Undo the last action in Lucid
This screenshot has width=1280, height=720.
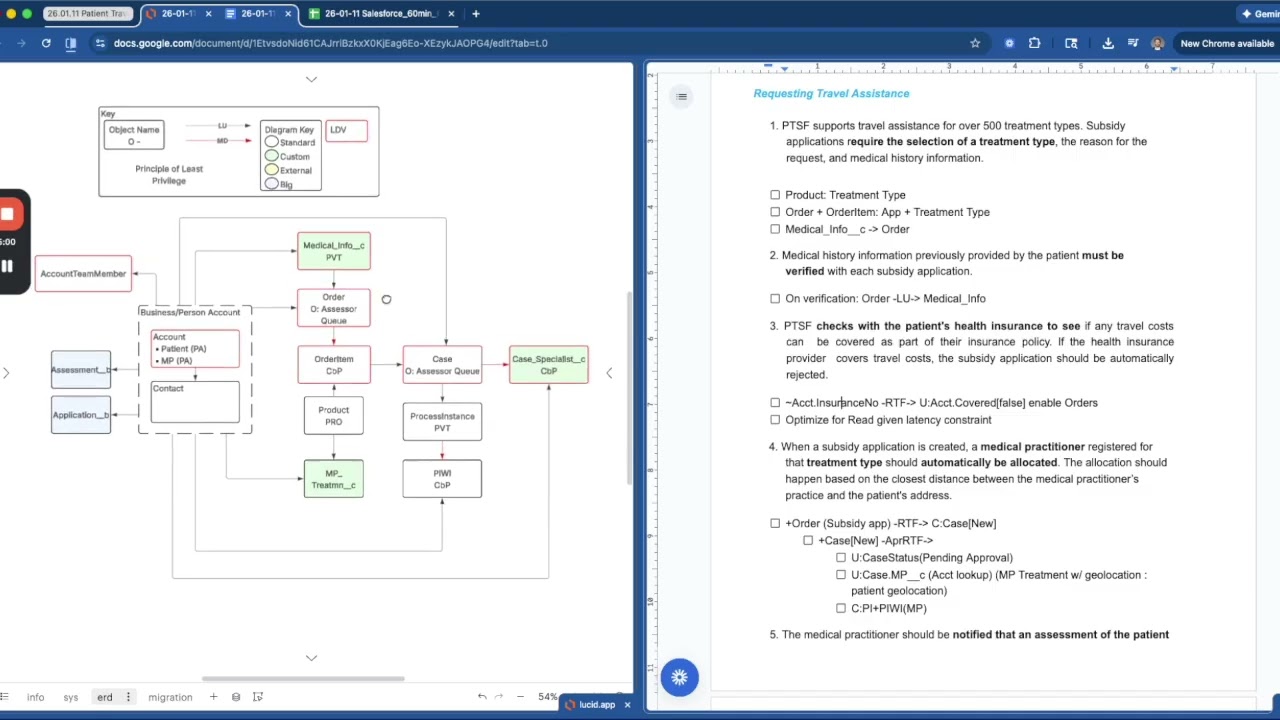tap(482, 697)
